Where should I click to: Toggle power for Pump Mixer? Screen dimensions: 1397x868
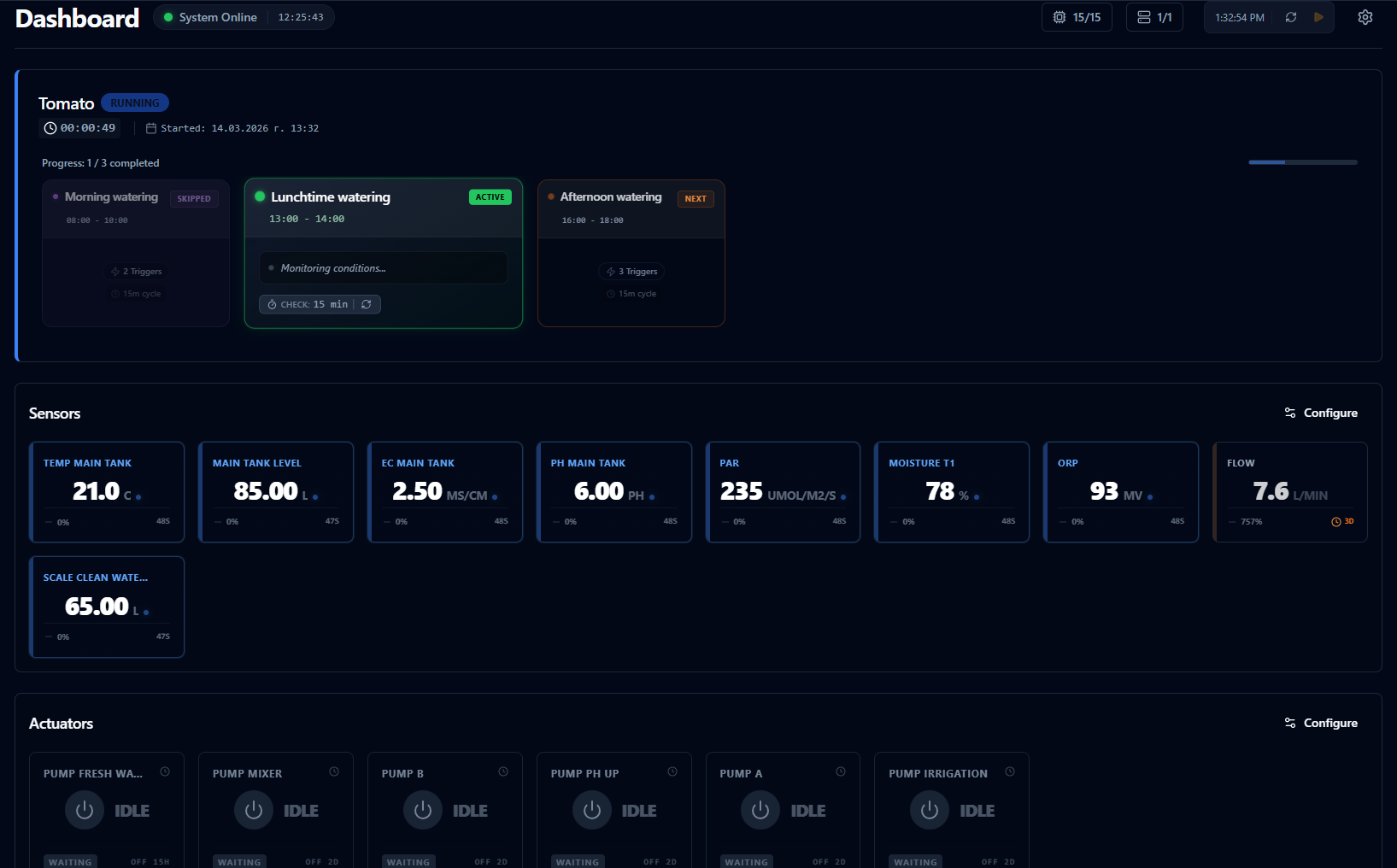coord(254,810)
